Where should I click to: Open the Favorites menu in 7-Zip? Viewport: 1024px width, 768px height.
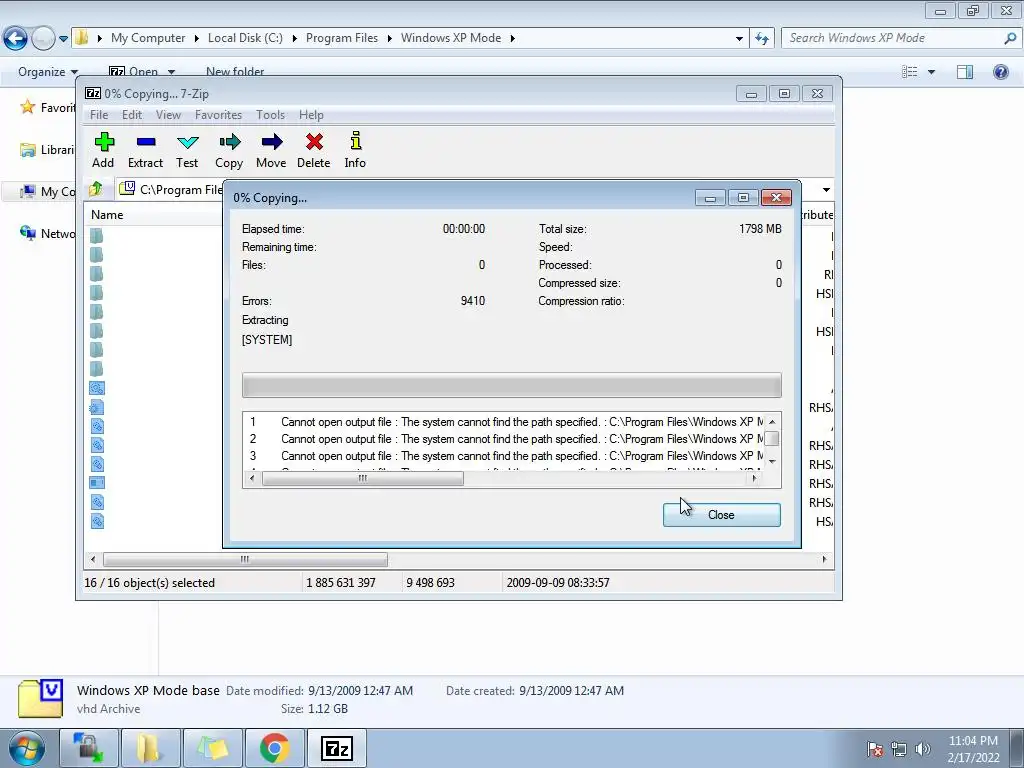point(218,115)
